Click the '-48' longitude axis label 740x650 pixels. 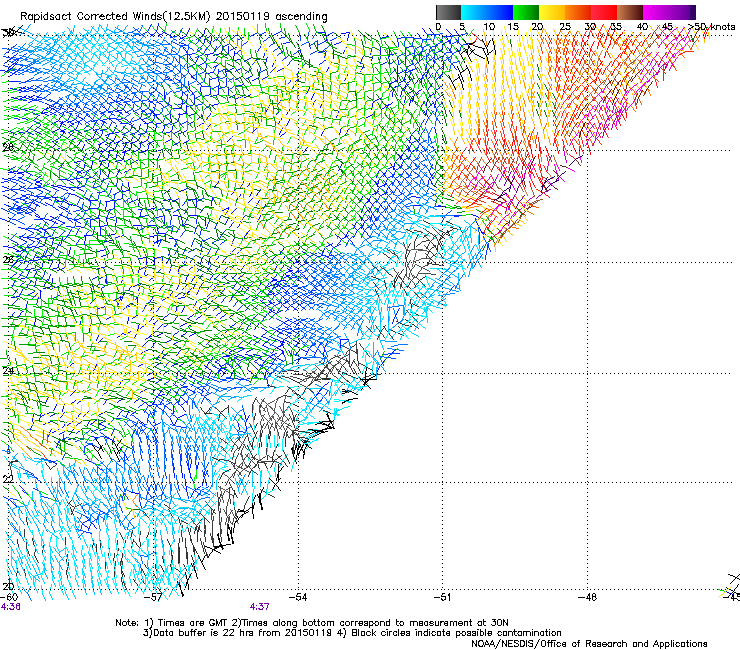click(588, 597)
